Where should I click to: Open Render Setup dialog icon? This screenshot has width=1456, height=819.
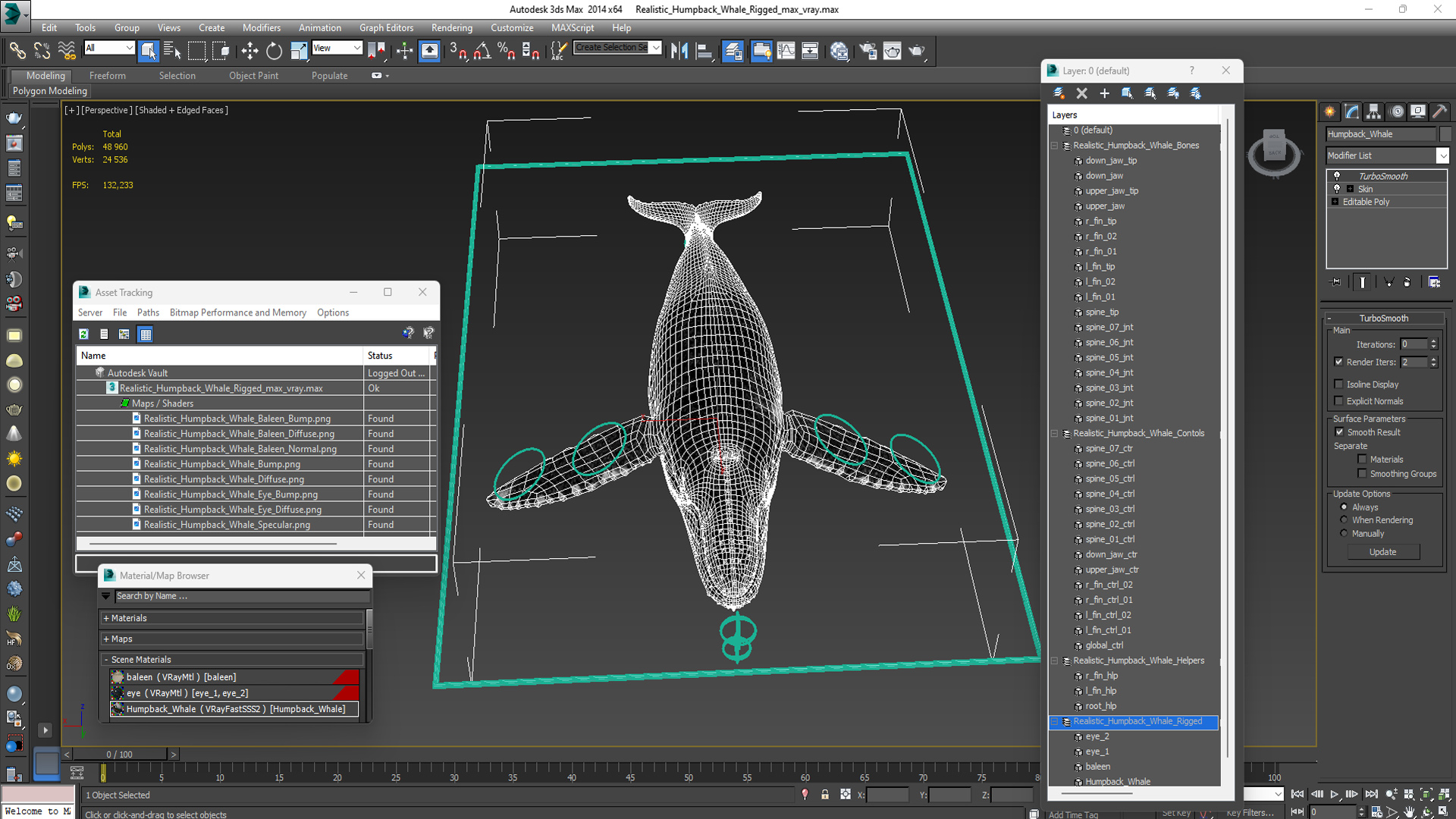[x=868, y=51]
